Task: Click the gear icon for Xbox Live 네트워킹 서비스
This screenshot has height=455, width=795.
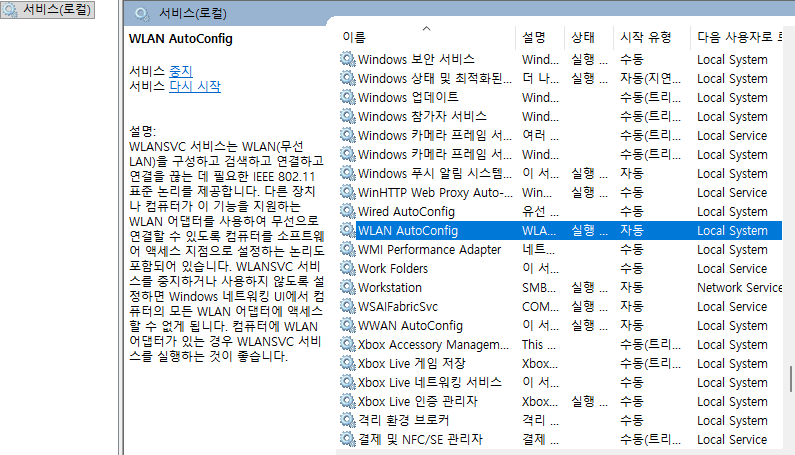Action: pyautogui.click(x=348, y=382)
